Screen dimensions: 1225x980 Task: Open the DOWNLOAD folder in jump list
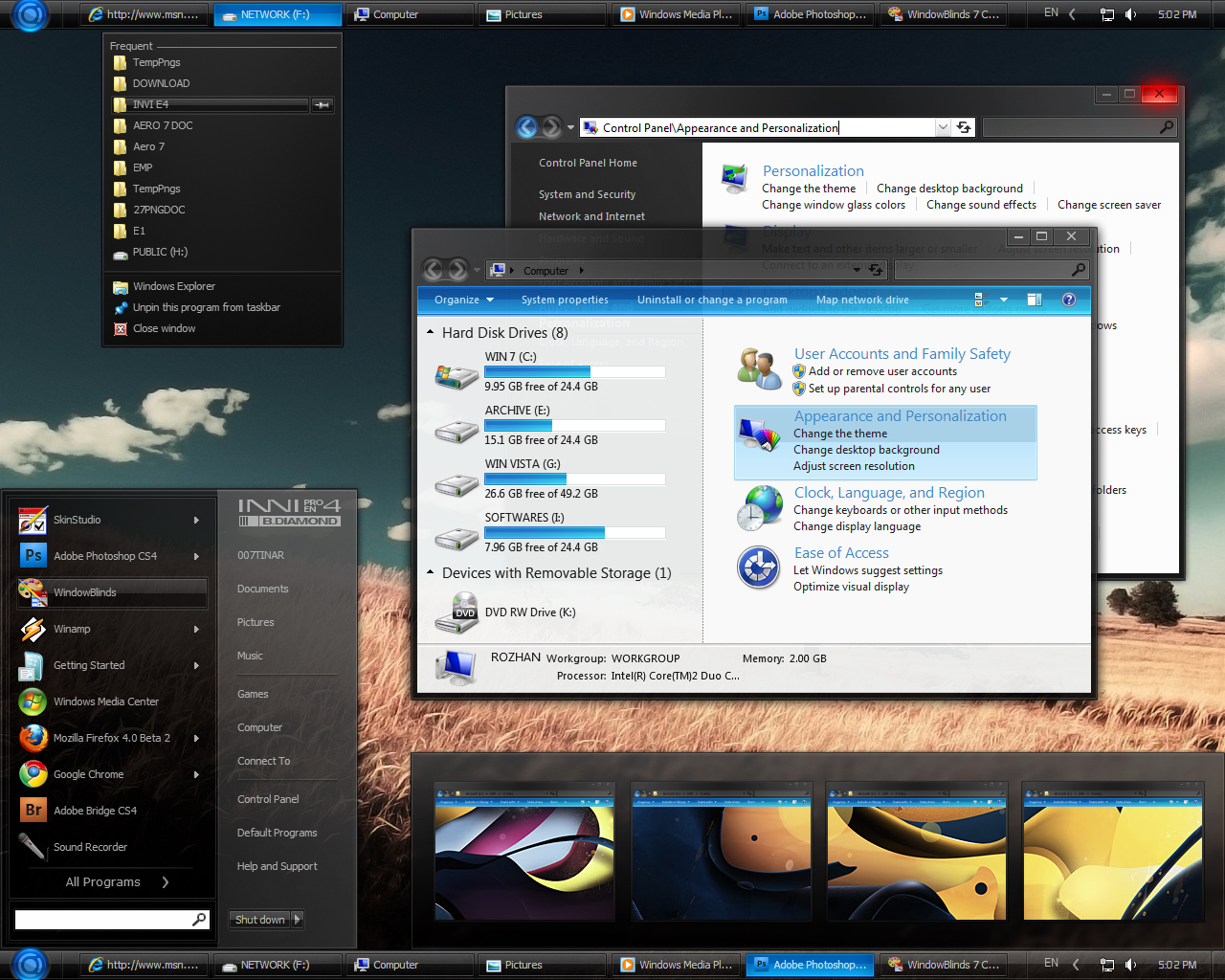[x=161, y=83]
